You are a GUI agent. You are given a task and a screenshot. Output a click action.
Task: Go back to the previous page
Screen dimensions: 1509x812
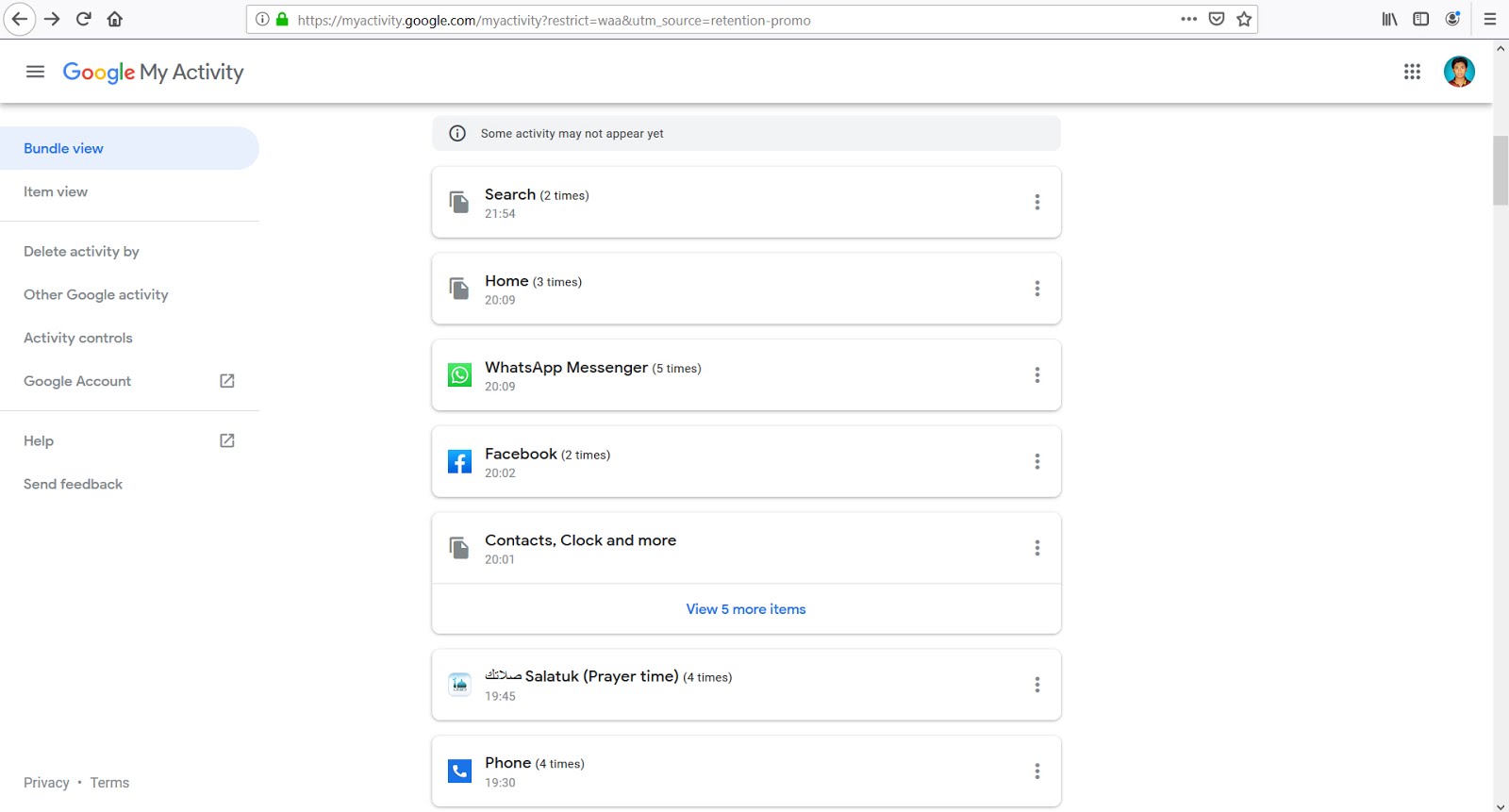[20, 19]
